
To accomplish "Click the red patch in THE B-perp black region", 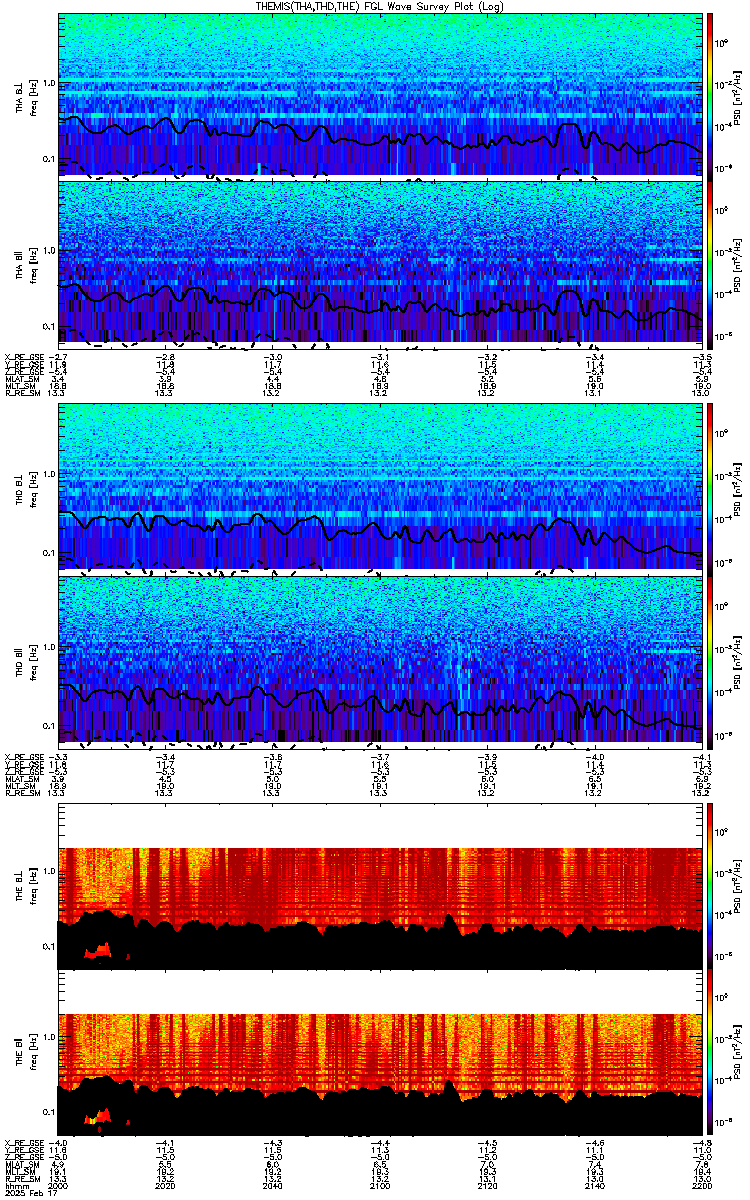I will tap(98, 949).
